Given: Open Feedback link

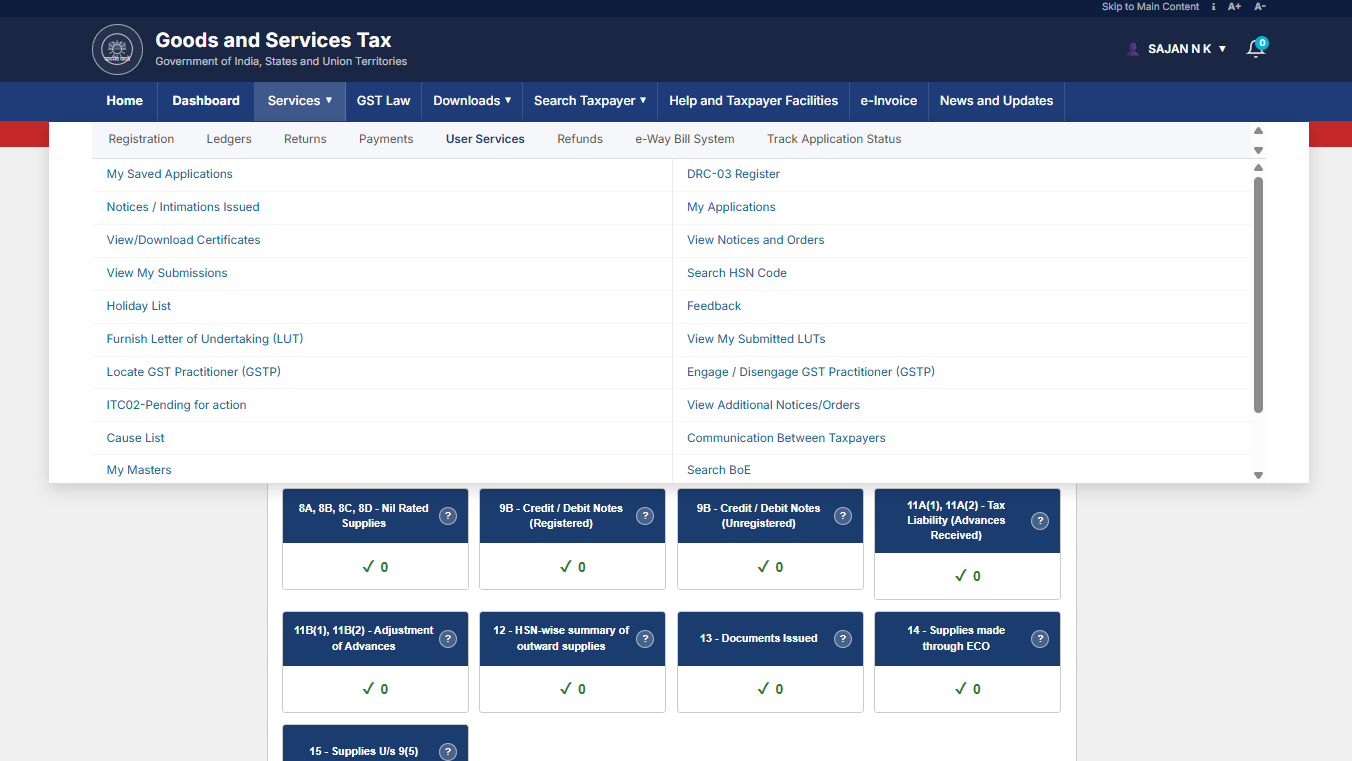Looking at the screenshot, I should tap(714, 306).
